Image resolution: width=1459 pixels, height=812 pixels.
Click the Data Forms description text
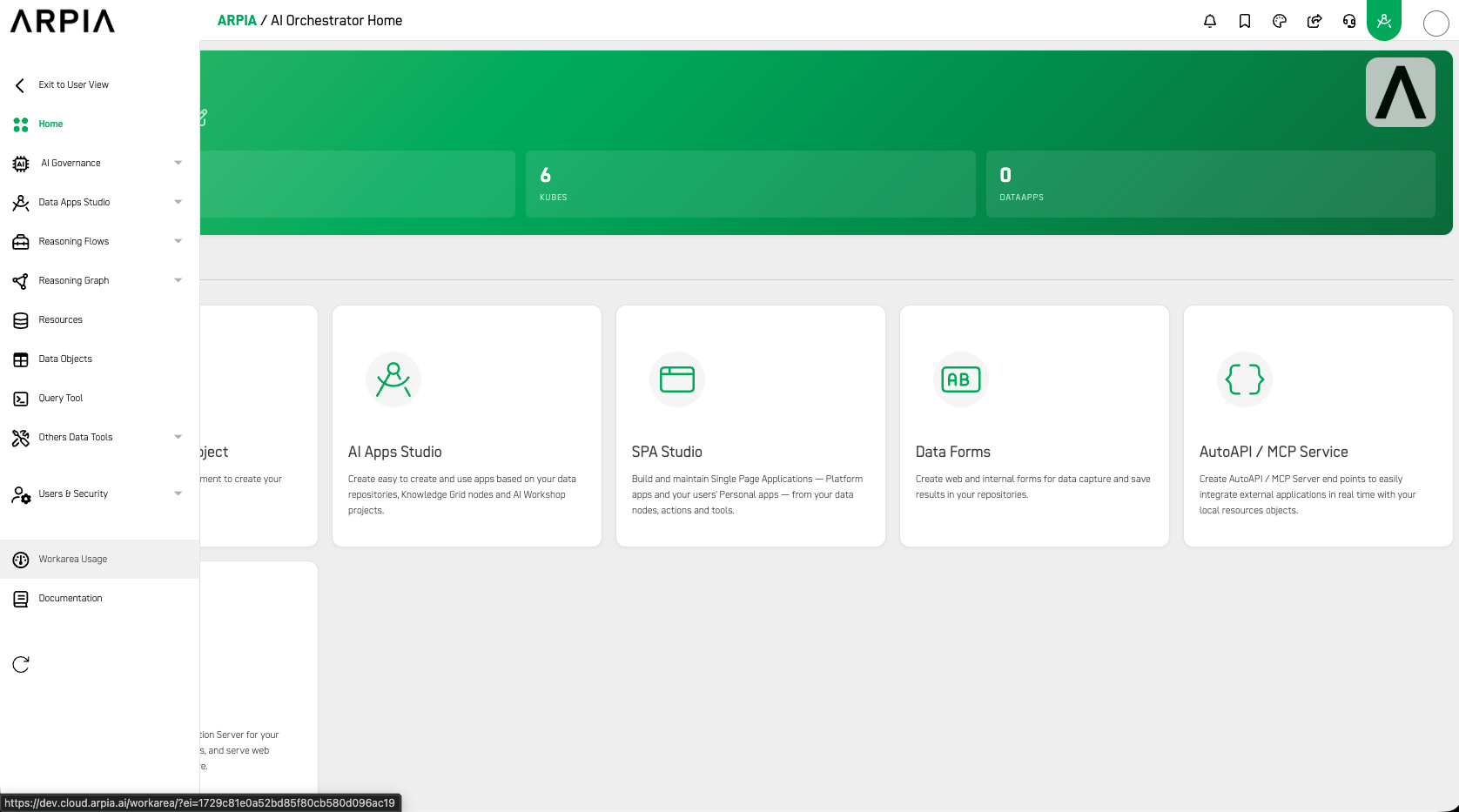pos(1033,487)
